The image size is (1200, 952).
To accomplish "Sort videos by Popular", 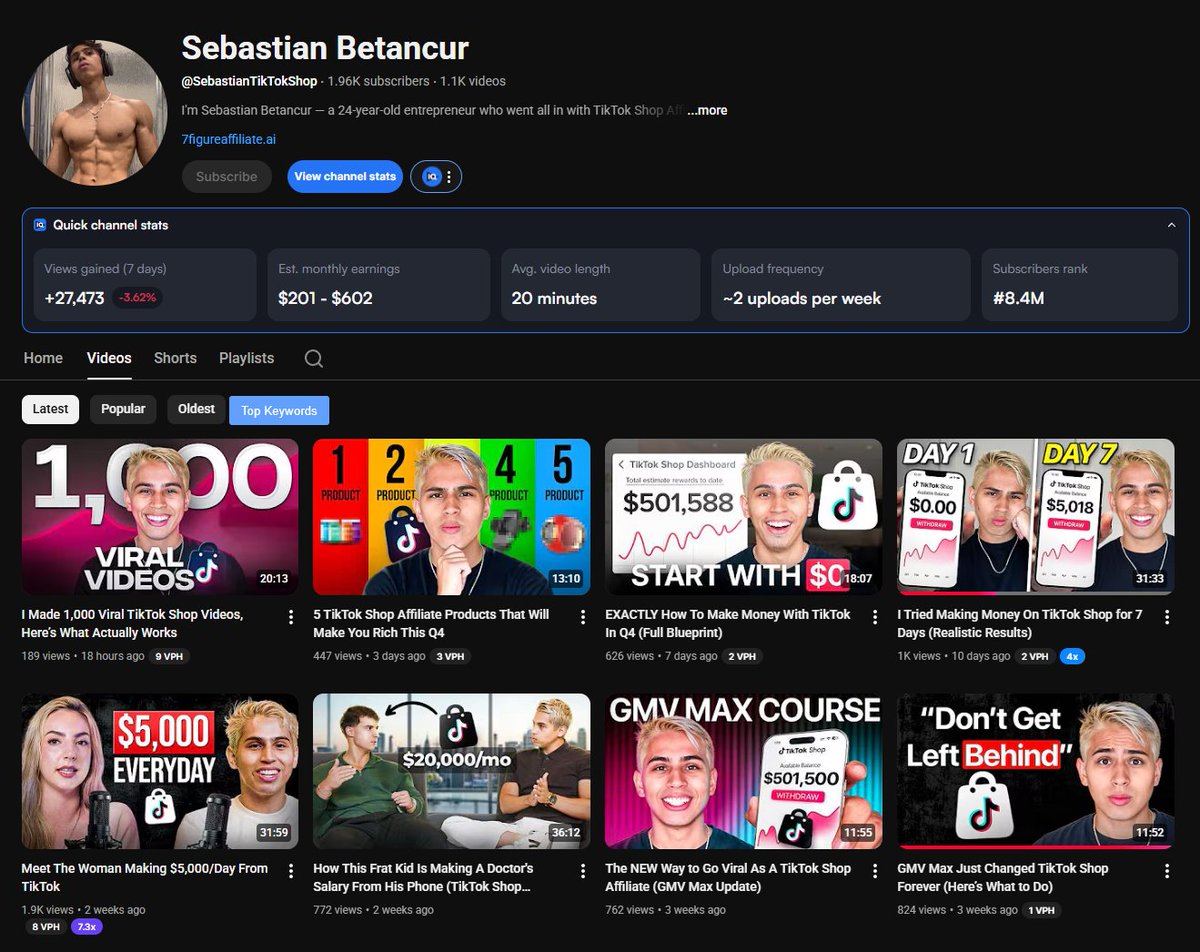I will (x=123, y=409).
